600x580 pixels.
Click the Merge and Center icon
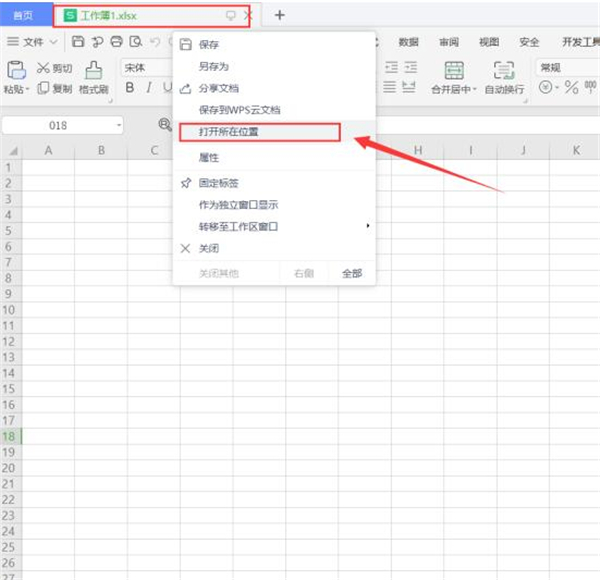[x=454, y=70]
